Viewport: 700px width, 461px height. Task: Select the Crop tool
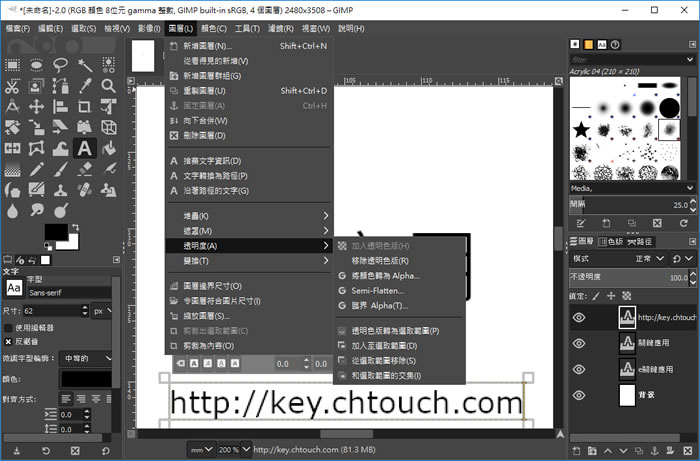click(84, 107)
